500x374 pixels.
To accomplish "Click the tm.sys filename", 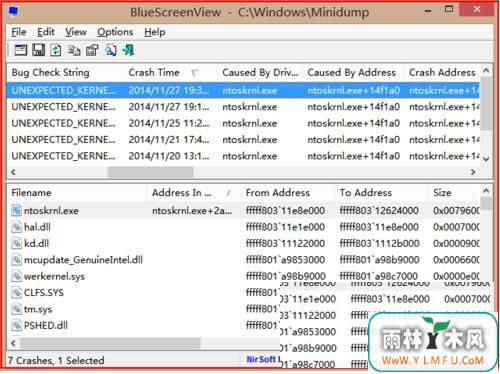I will [38, 309].
